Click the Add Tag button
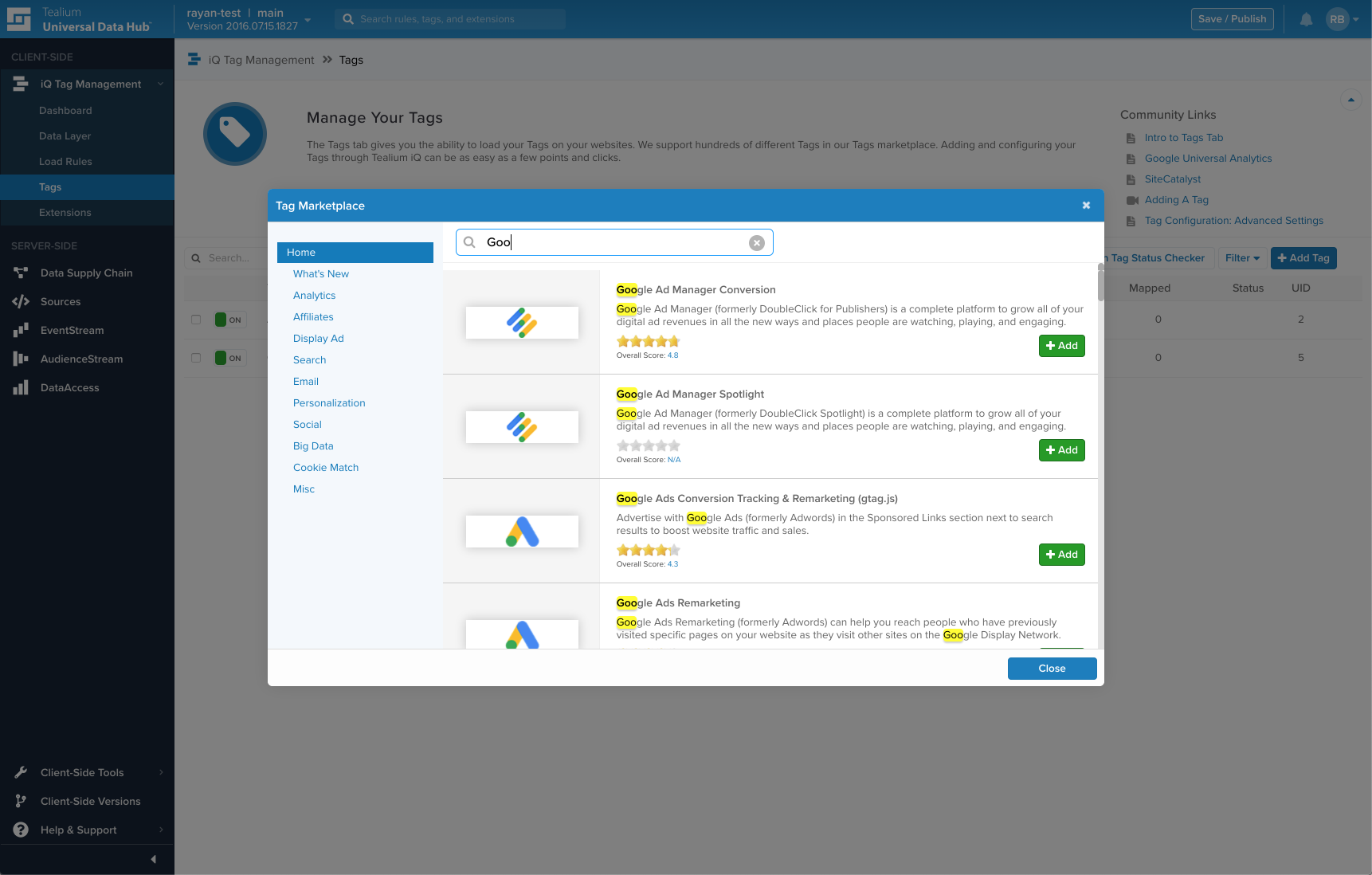 point(1303,258)
